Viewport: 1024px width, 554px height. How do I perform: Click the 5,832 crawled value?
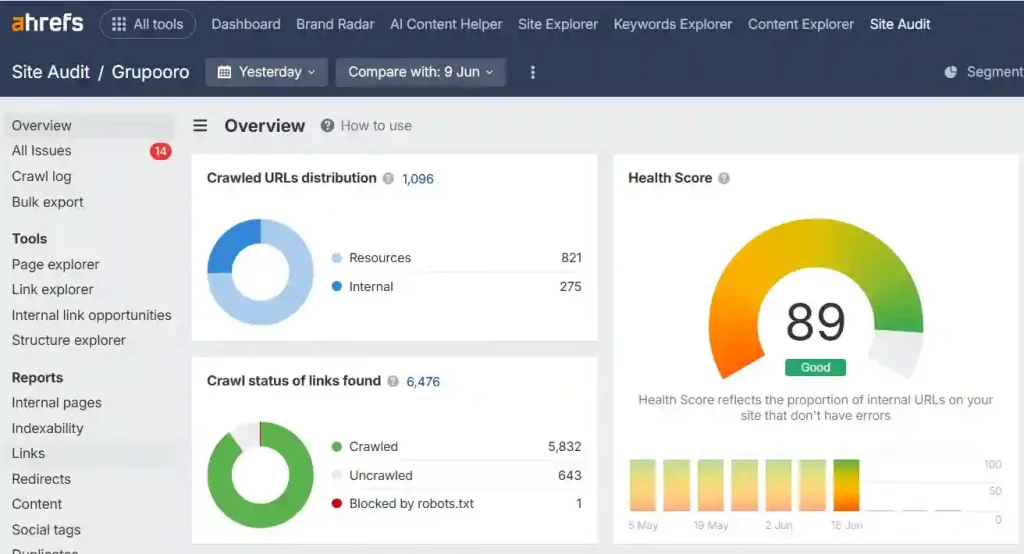564,446
